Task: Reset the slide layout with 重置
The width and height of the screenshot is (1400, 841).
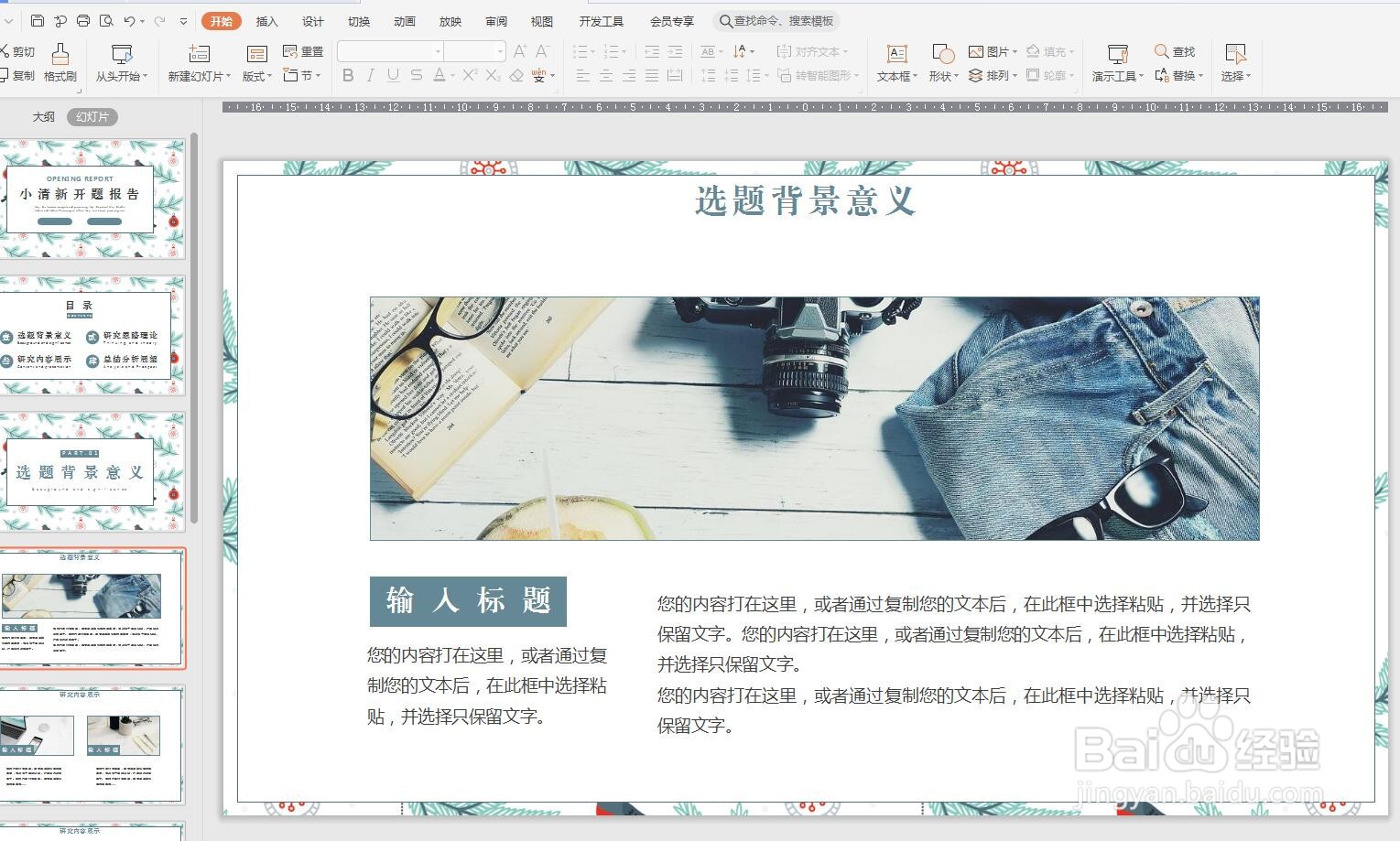Action: (x=303, y=51)
